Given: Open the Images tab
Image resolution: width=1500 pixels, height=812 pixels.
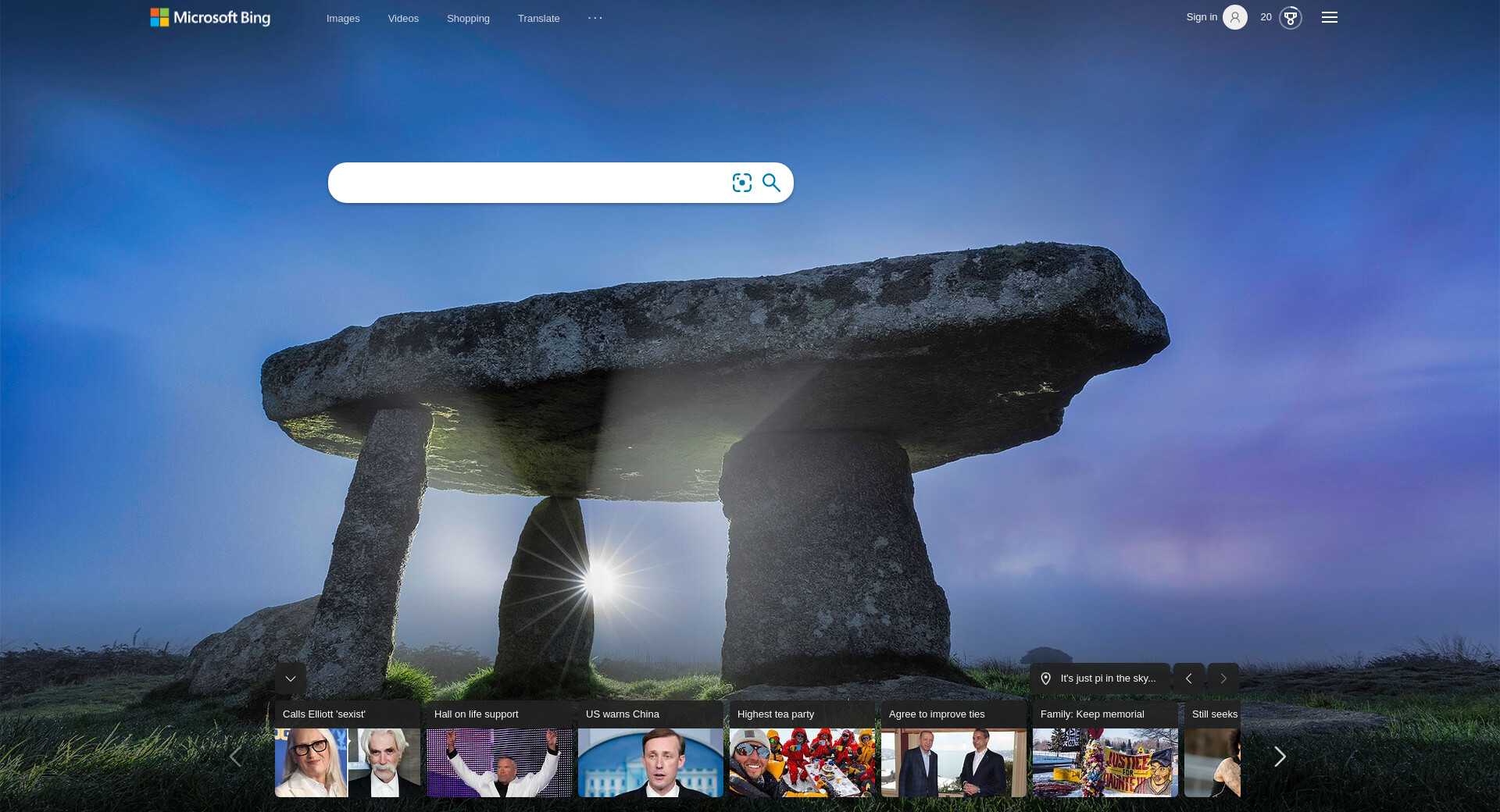Looking at the screenshot, I should tap(343, 18).
